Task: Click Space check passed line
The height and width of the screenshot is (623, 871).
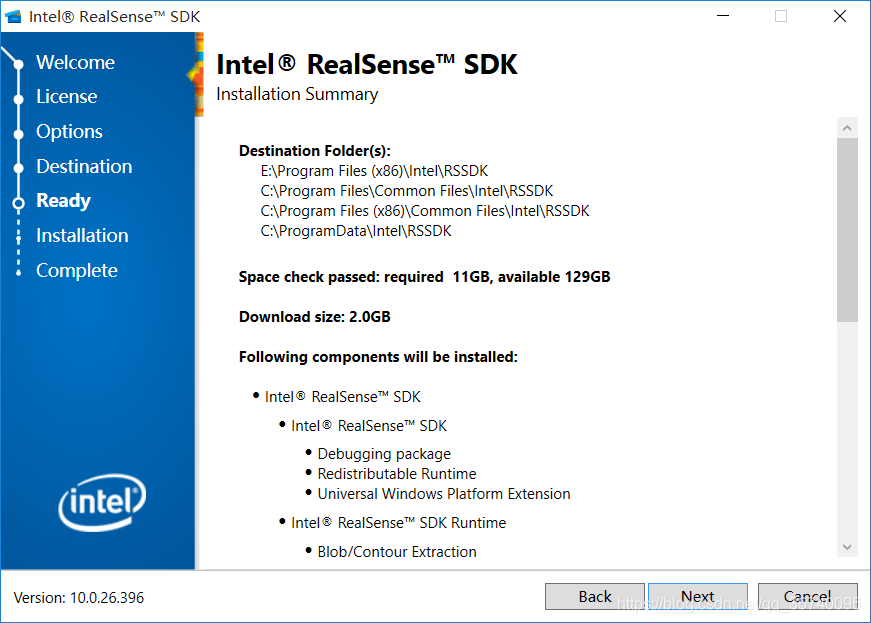Action: coord(424,277)
